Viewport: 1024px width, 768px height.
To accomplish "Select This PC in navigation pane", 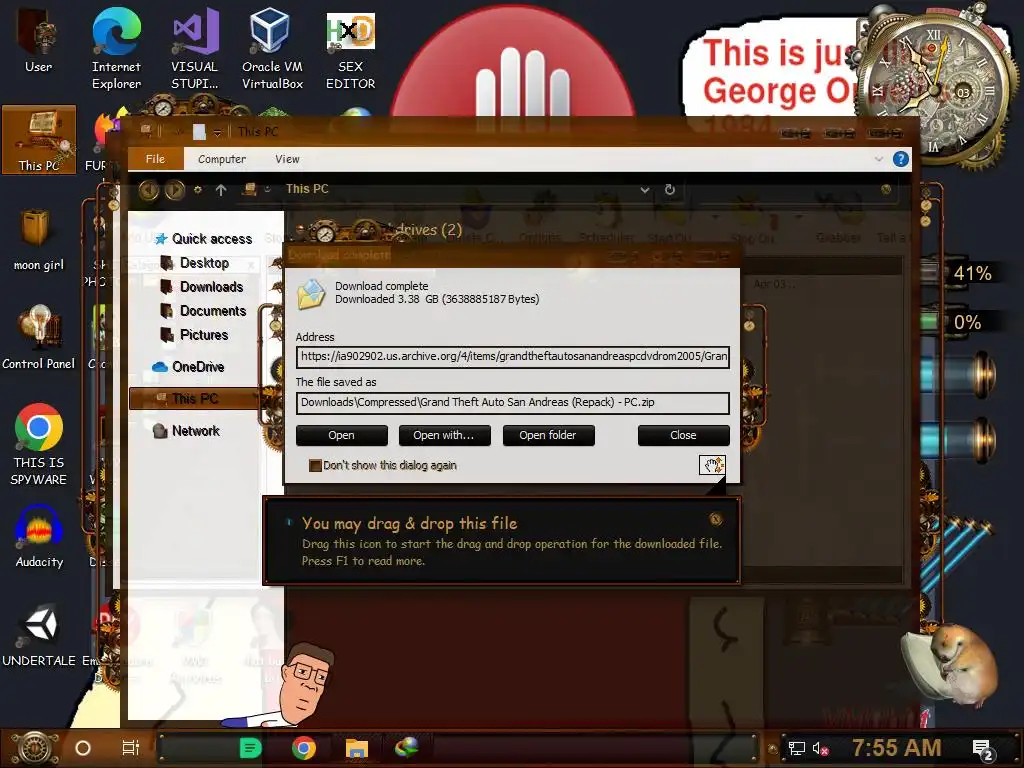I will 195,398.
